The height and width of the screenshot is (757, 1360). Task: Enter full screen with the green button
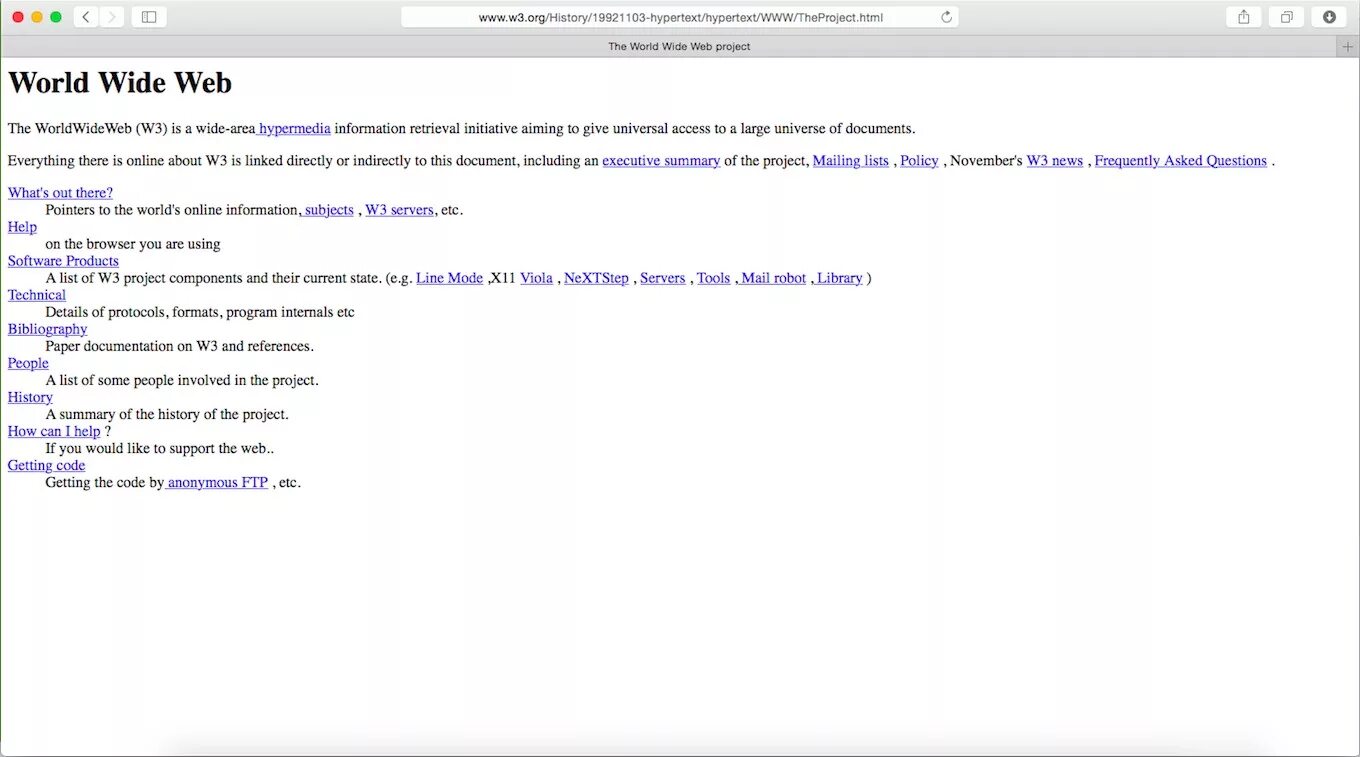coord(56,17)
